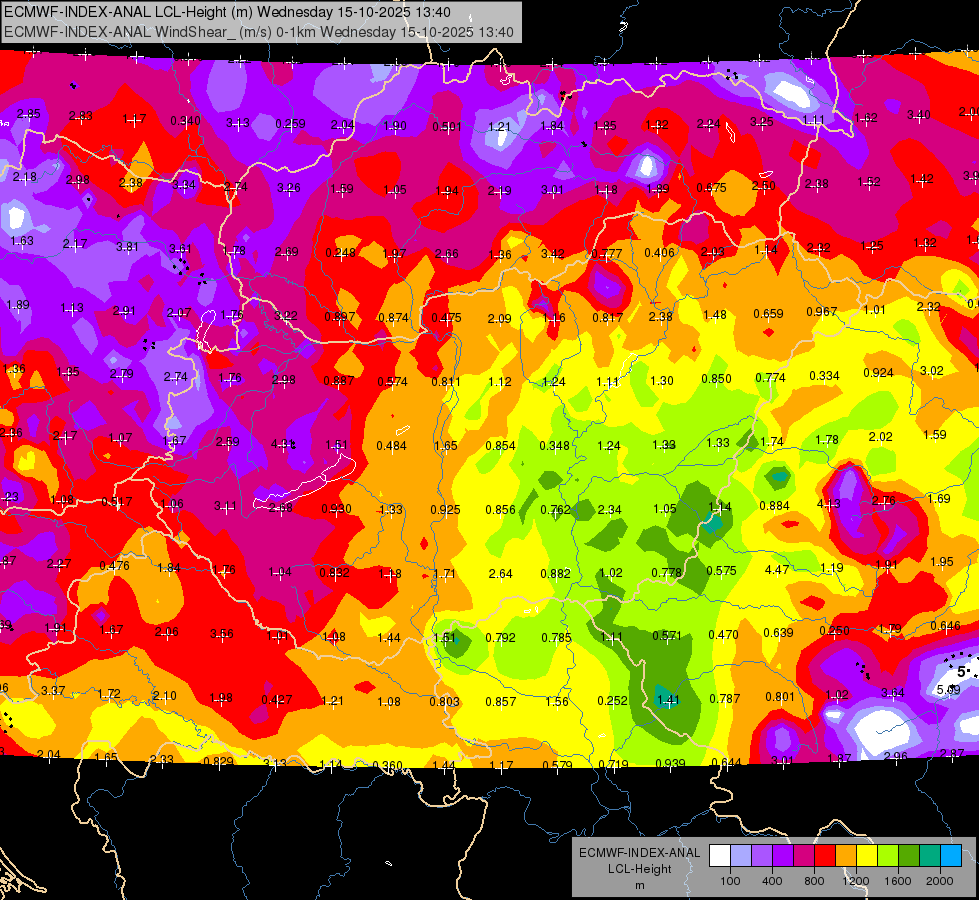Click the 0.348 wind shear value
This screenshot has height=900, width=979.
554,445
